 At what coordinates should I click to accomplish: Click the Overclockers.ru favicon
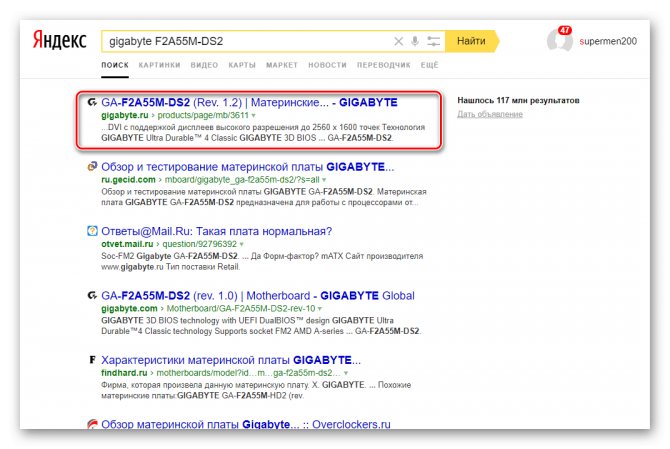(92, 424)
